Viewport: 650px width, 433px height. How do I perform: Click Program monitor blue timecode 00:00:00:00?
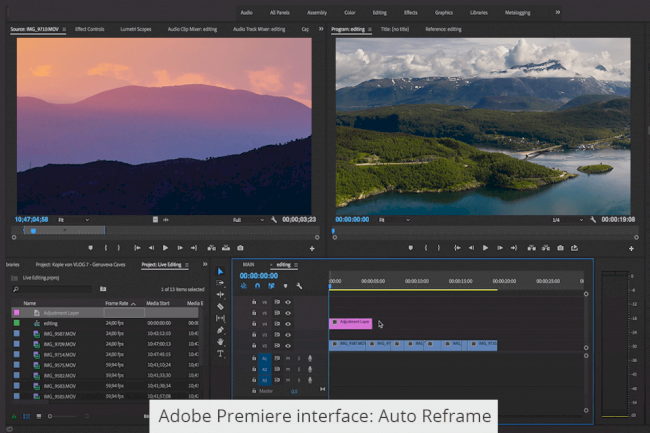[352, 220]
